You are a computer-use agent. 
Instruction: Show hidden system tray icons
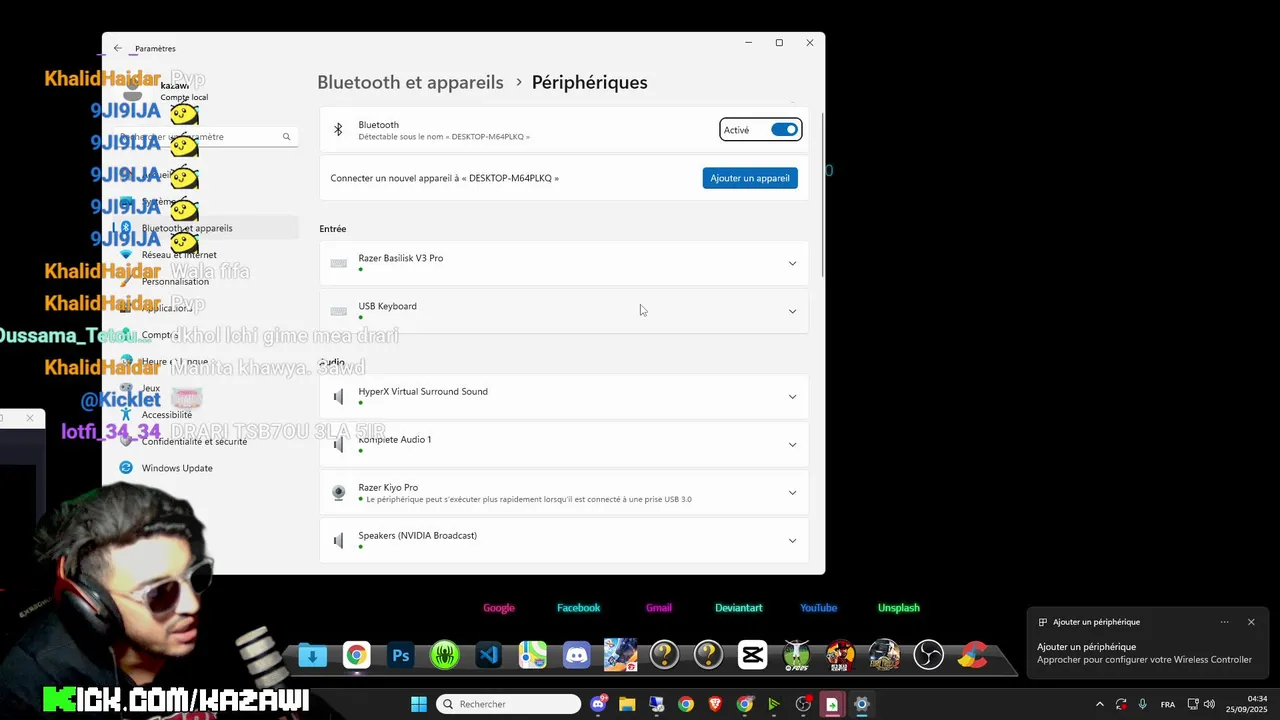click(1100, 704)
